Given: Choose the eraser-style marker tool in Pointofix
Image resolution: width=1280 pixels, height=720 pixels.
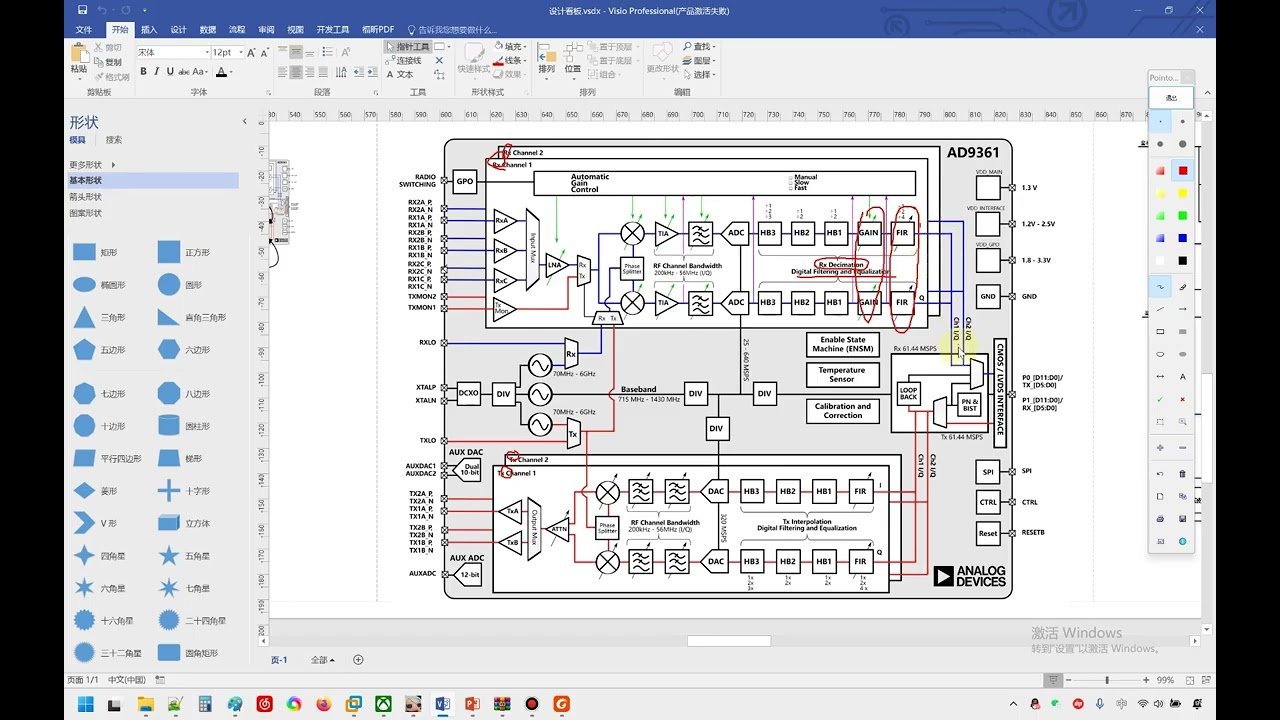Looking at the screenshot, I should tap(1183, 286).
